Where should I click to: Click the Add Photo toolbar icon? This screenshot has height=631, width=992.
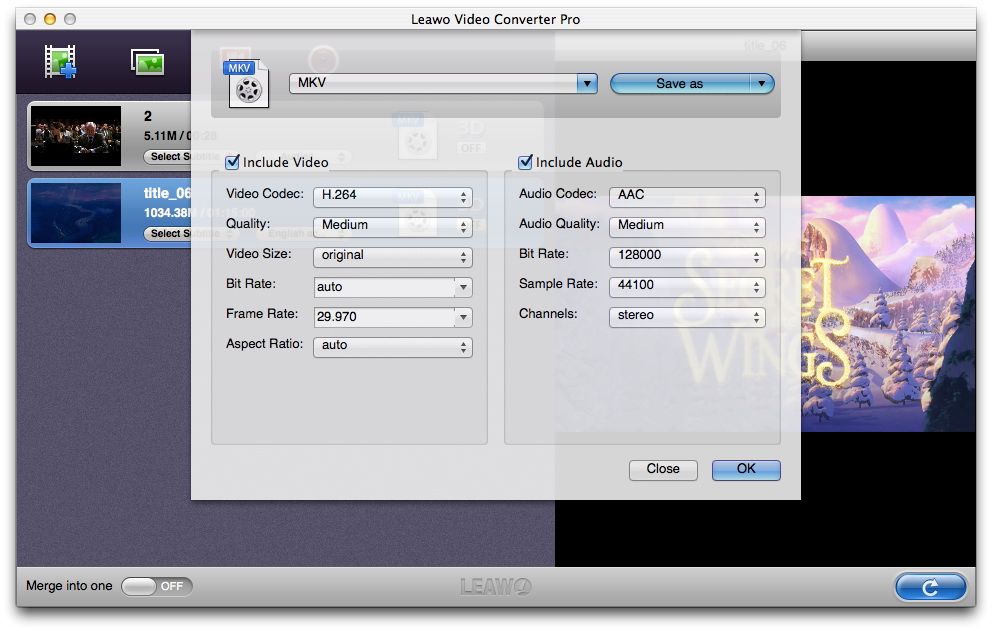click(147, 62)
